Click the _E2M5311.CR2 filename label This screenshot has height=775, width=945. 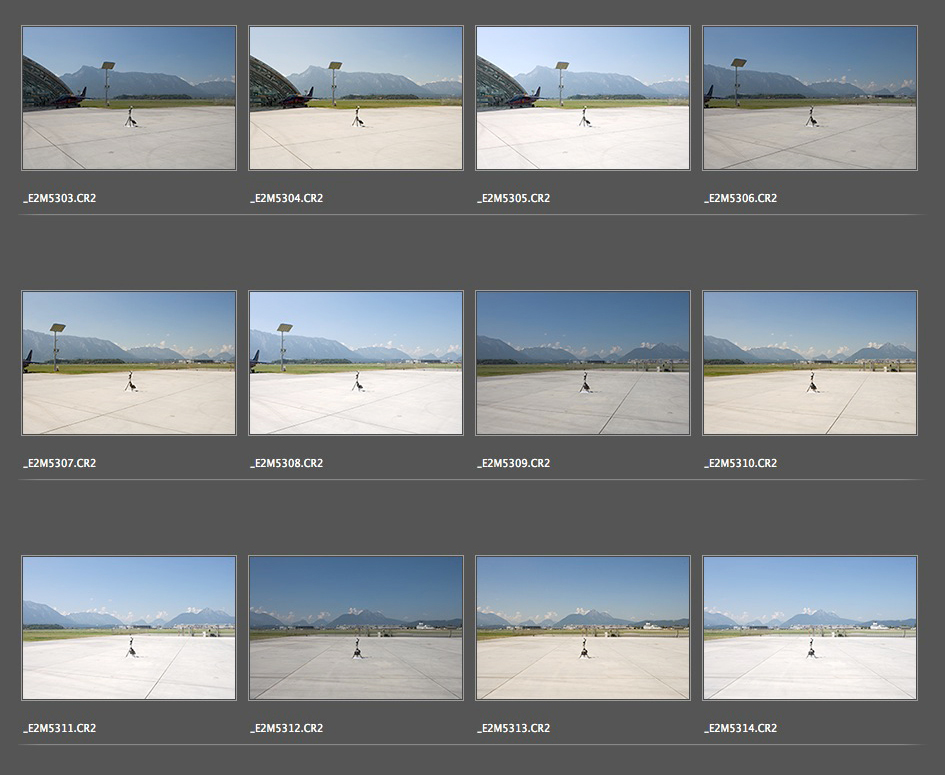point(60,728)
